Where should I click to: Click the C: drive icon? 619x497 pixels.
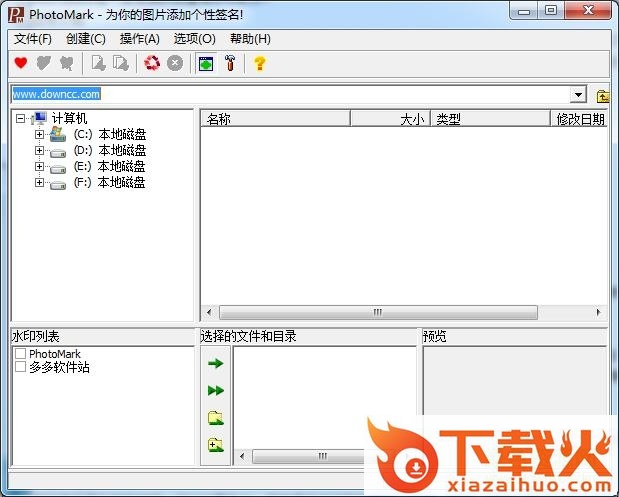point(58,134)
